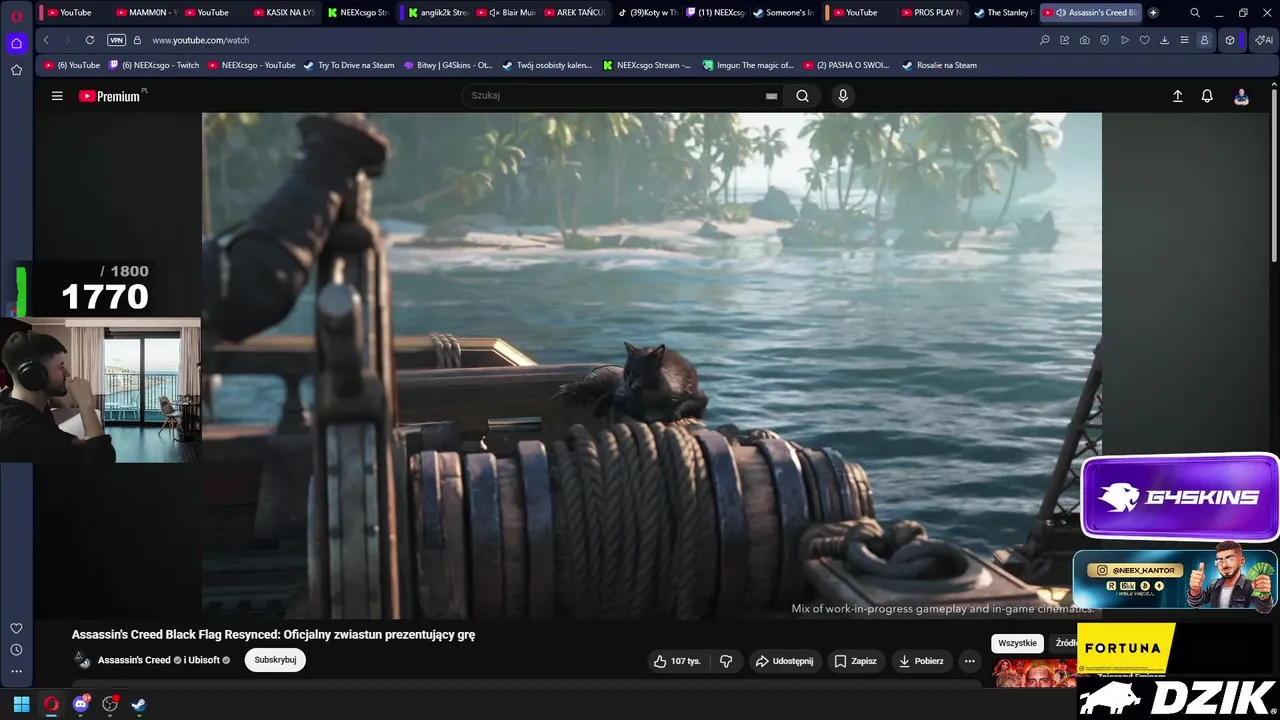The image size is (1280, 720).
Task: Click the youtube.com/watch address field
Action: point(200,40)
